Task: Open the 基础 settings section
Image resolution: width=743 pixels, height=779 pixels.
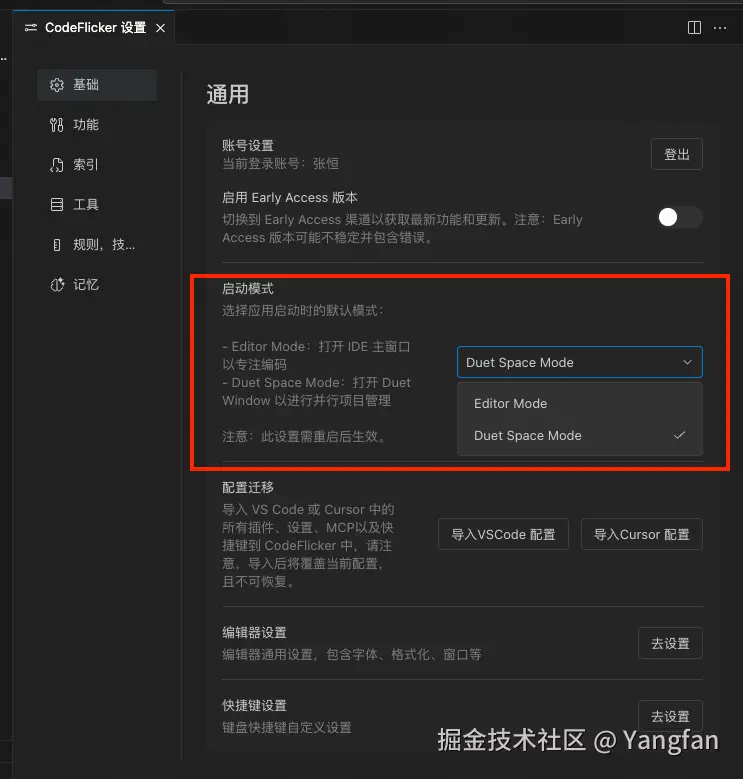Action: pos(97,85)
